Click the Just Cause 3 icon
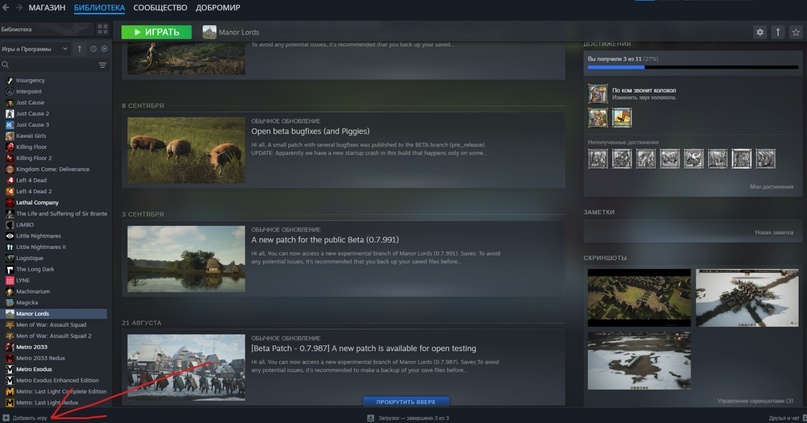This screenshot has width=807, height=423. (10, 125)
